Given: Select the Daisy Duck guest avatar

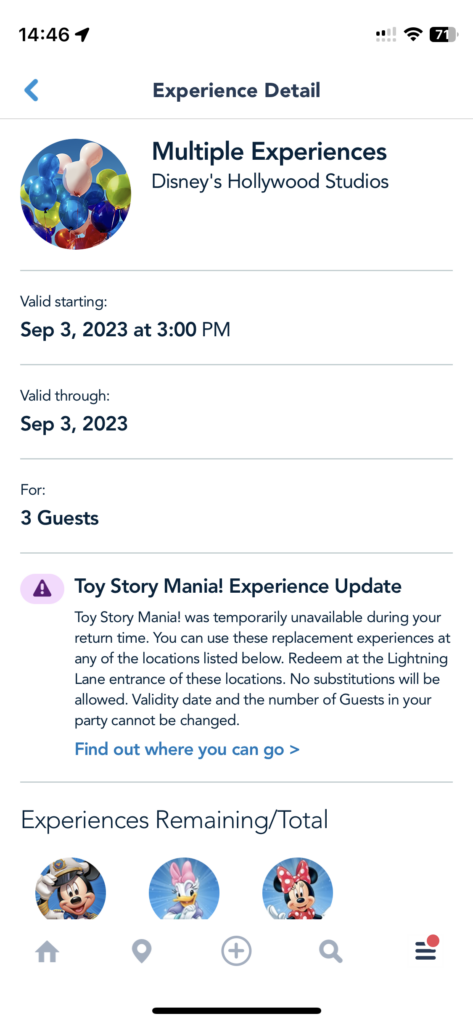Looking at the screenshot, I should coord(184,888).
